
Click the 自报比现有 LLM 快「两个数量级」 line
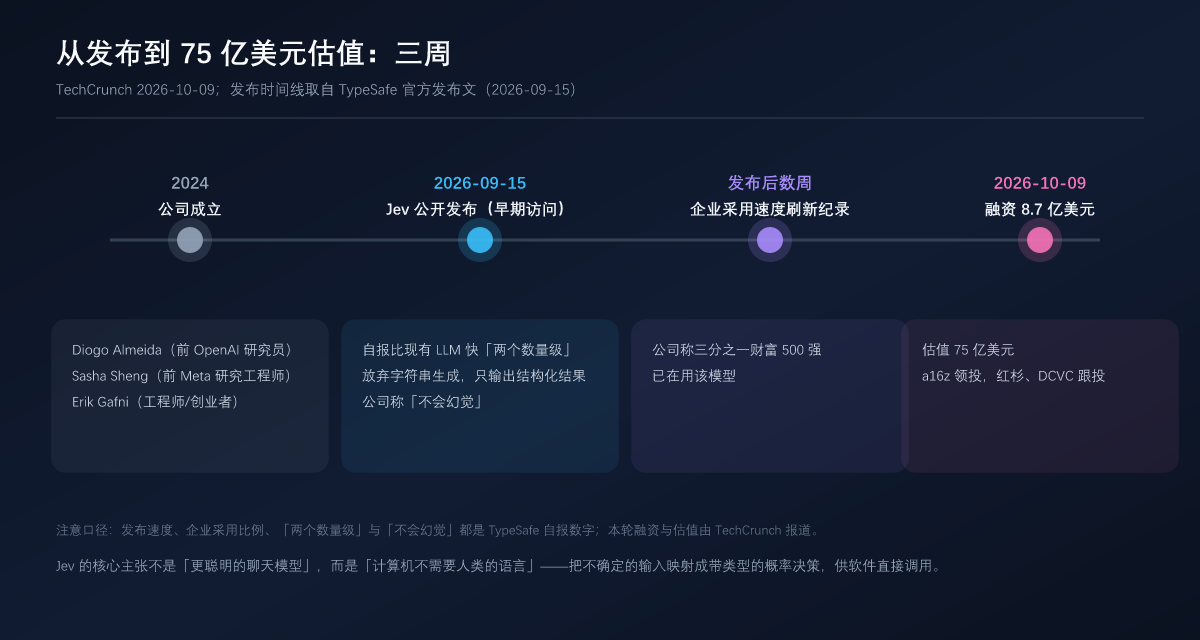(x=467, y=350)
